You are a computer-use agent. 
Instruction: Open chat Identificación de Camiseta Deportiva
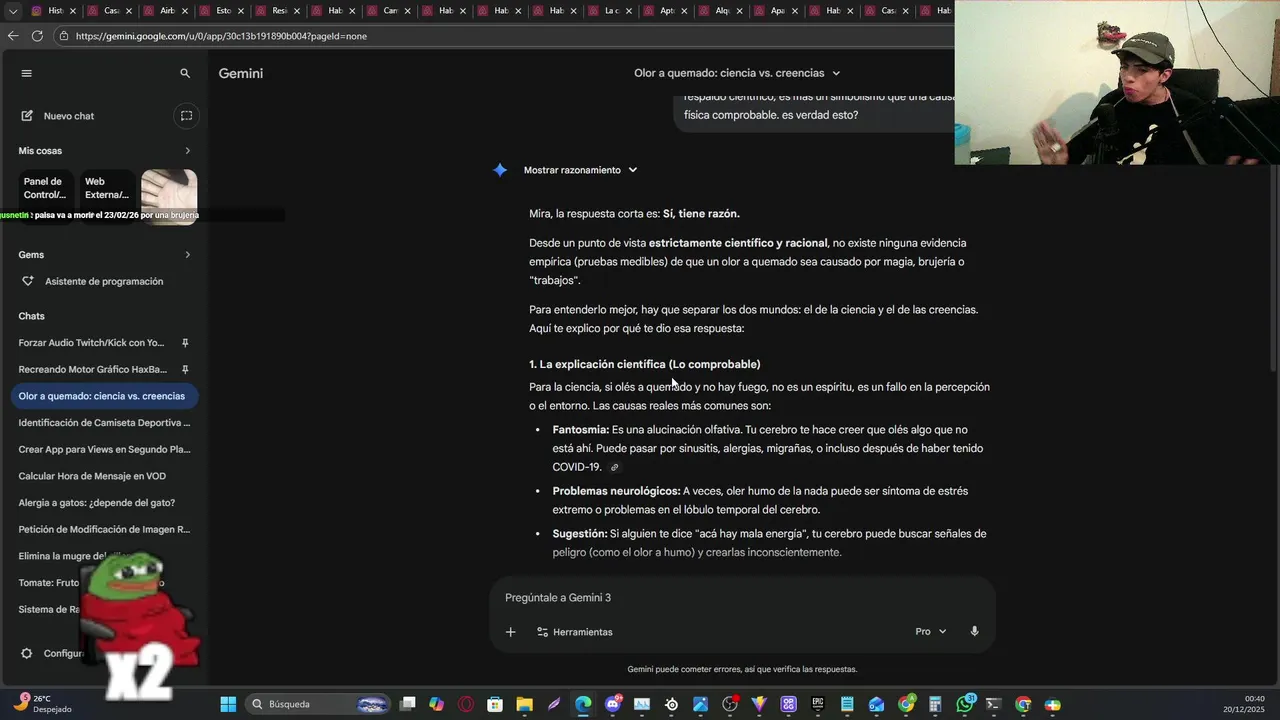(104, 423)
